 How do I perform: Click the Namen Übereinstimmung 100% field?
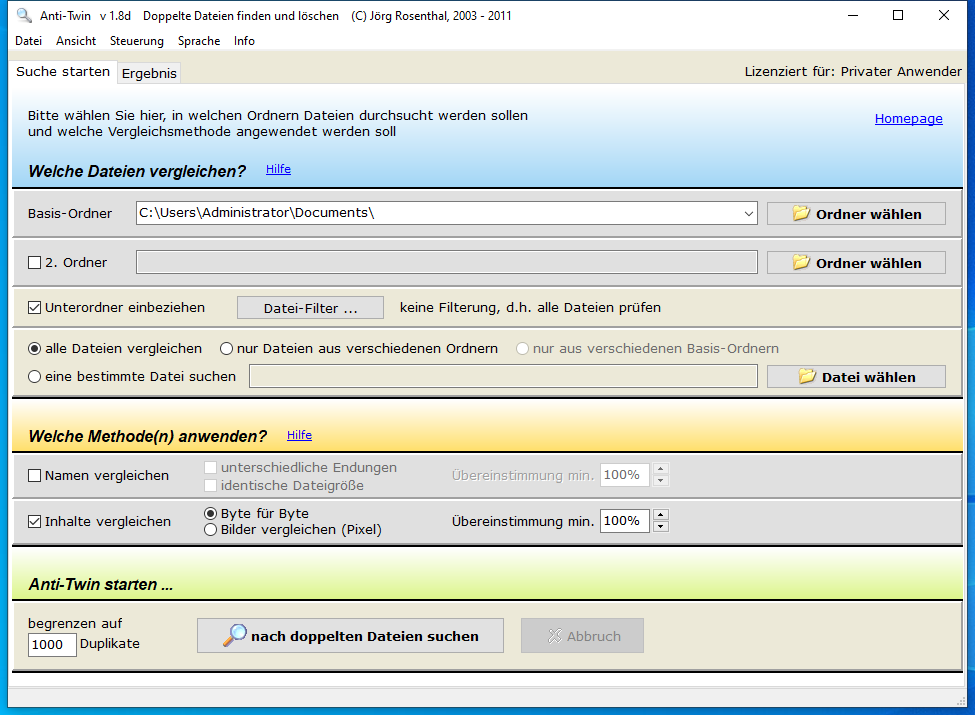coord(624,475)
